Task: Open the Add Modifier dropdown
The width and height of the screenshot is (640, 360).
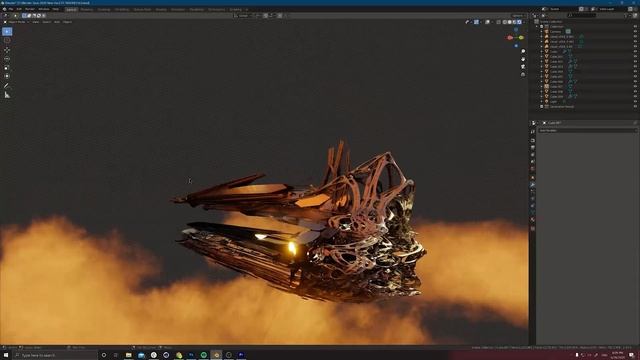Action: (588, 131)
